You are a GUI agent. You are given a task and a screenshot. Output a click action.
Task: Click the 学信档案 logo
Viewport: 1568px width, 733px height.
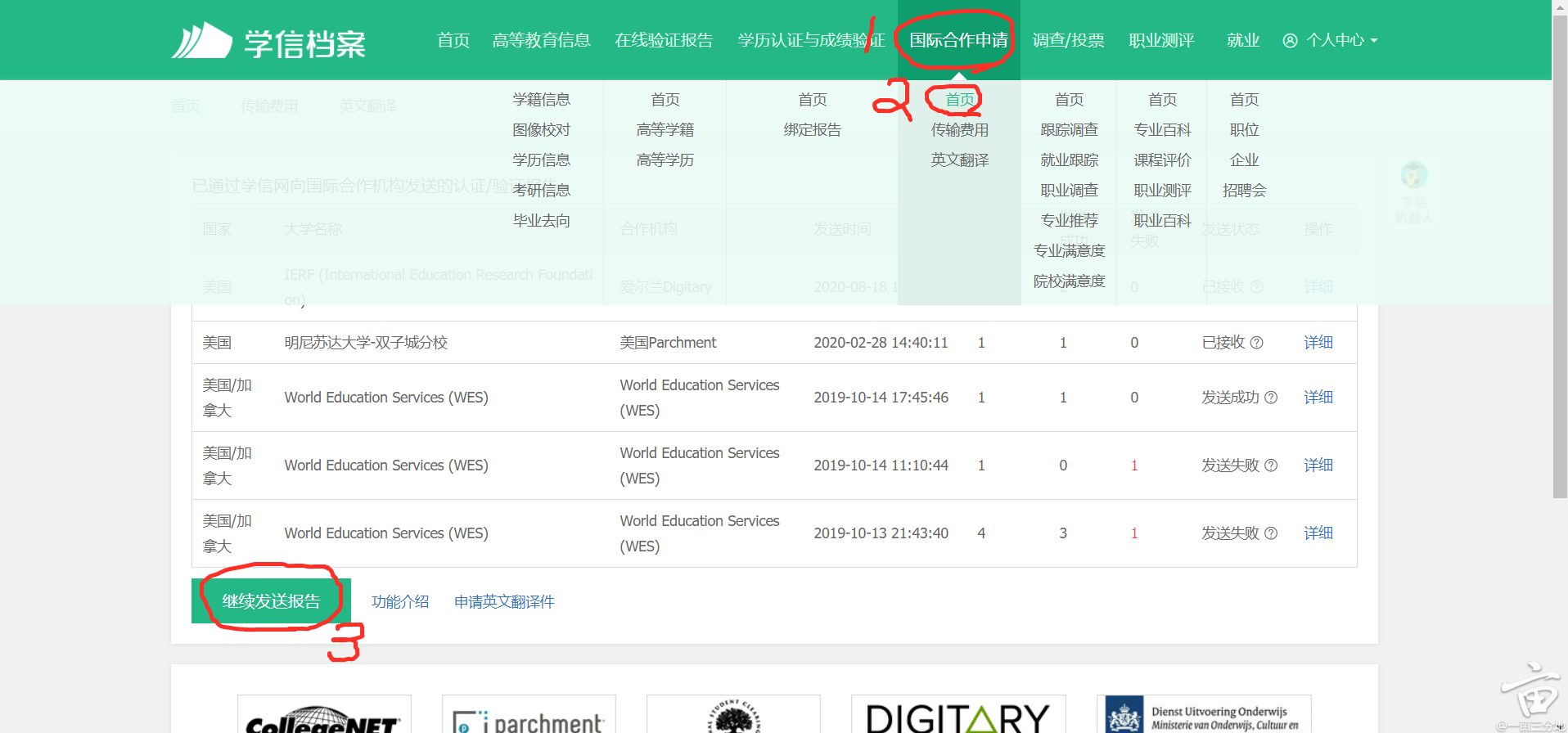point(268,41)
